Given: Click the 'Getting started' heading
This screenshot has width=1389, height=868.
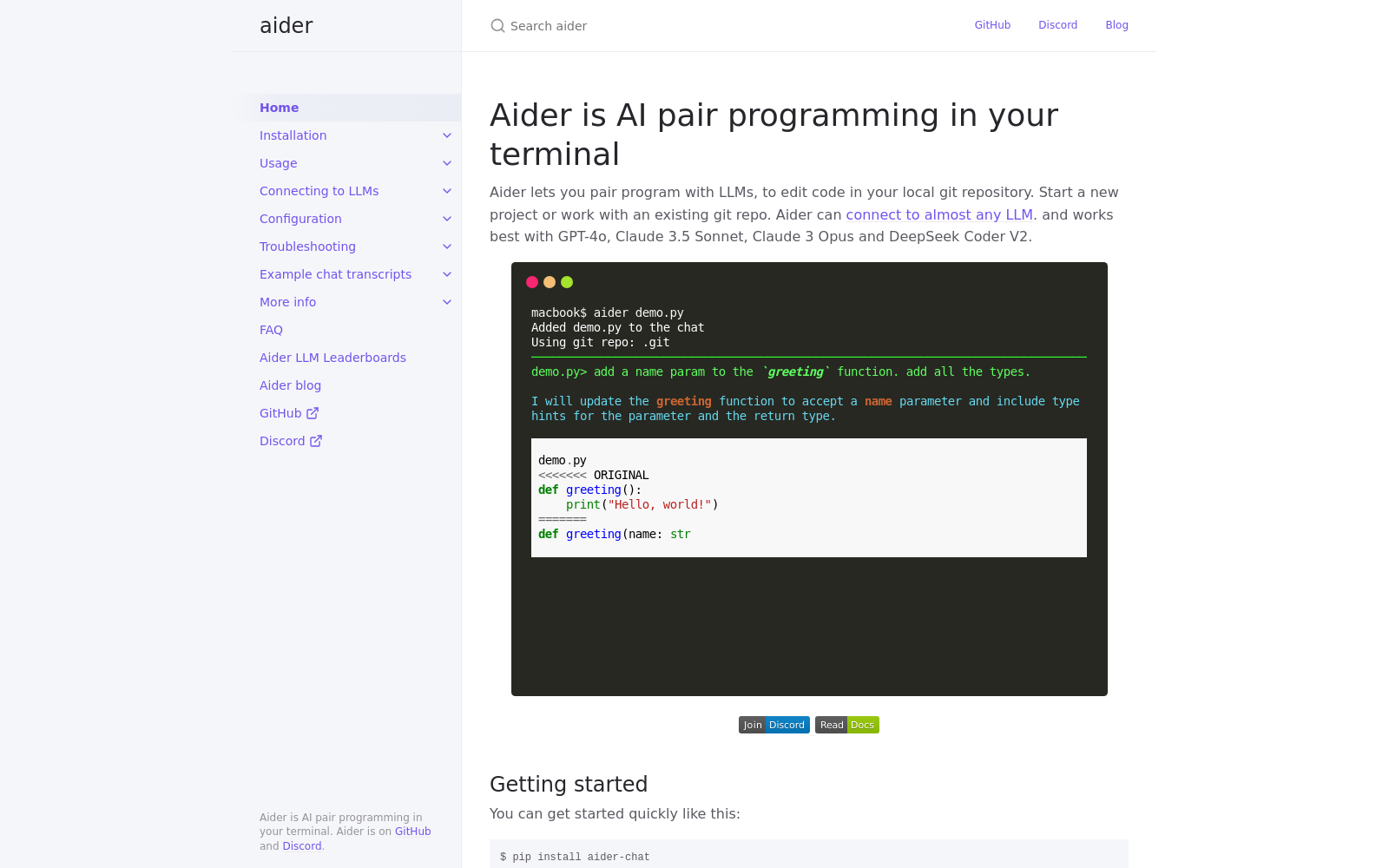Looking at the screenshot, I should 569,784.
